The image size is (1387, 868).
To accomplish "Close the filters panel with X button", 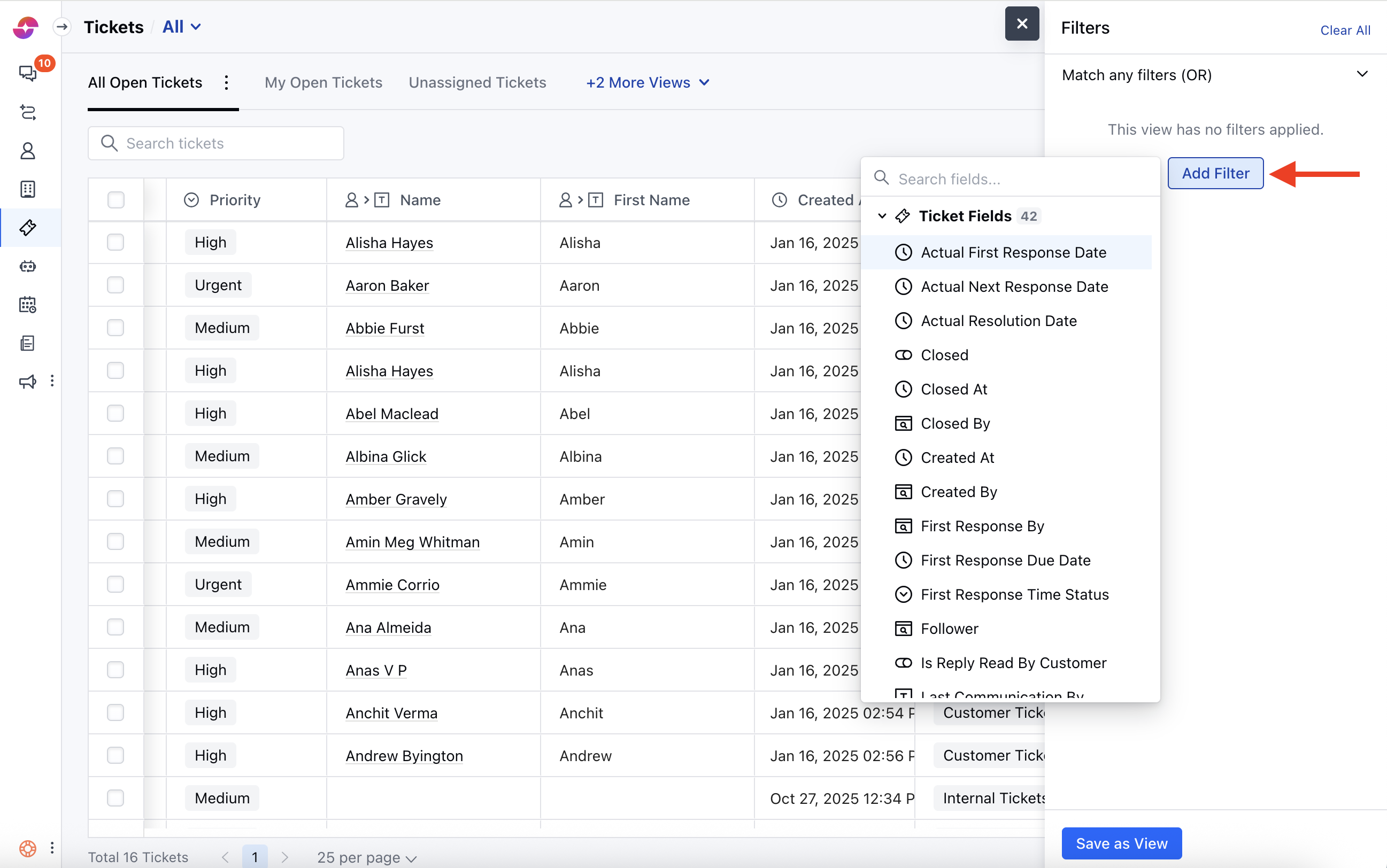I will click(x=1022, y=24).
